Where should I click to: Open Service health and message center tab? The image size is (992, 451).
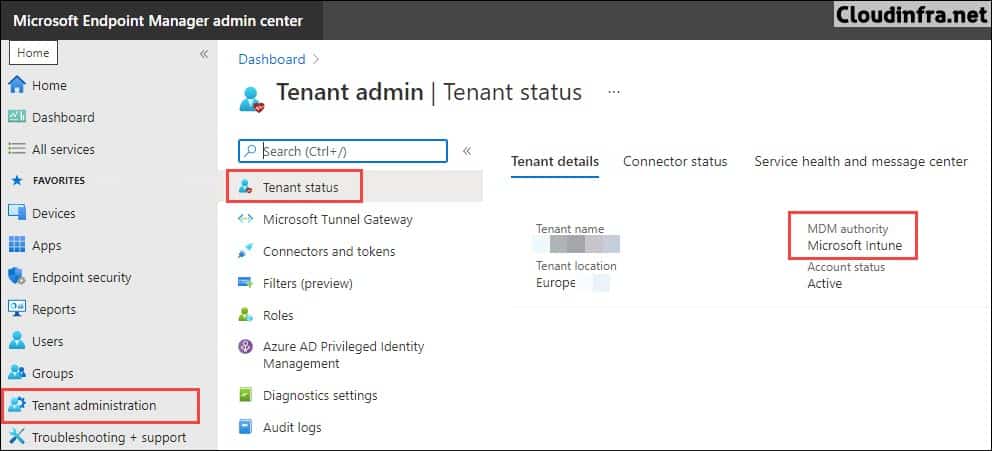point(861,161)
